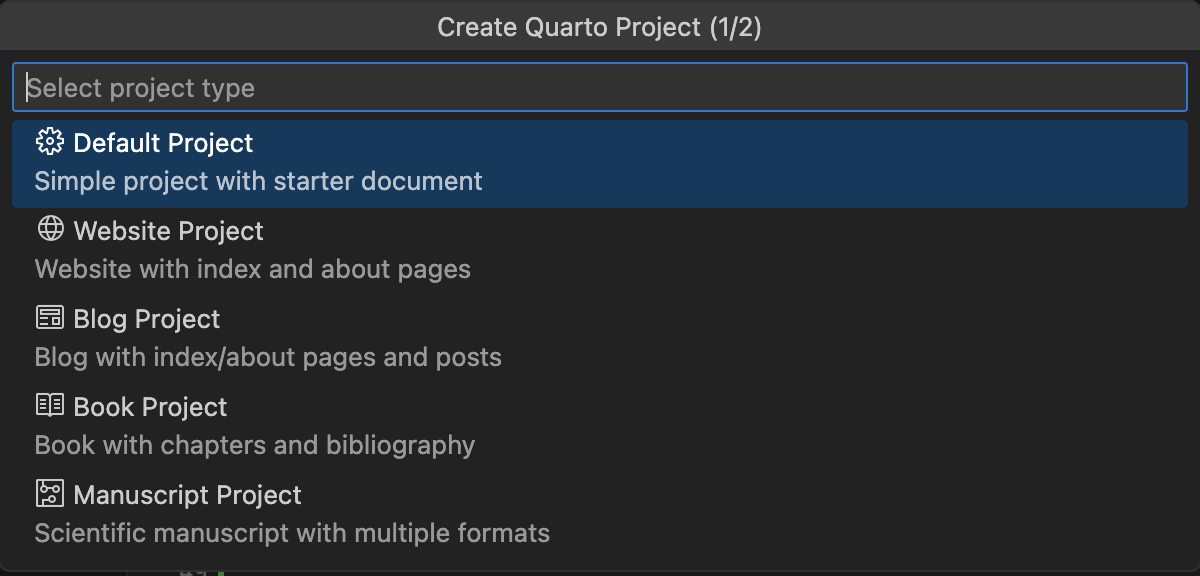Click the newspaper icon for Blog Project
The width and height of the screenshot is (1200, 576).
click(49, 318)
